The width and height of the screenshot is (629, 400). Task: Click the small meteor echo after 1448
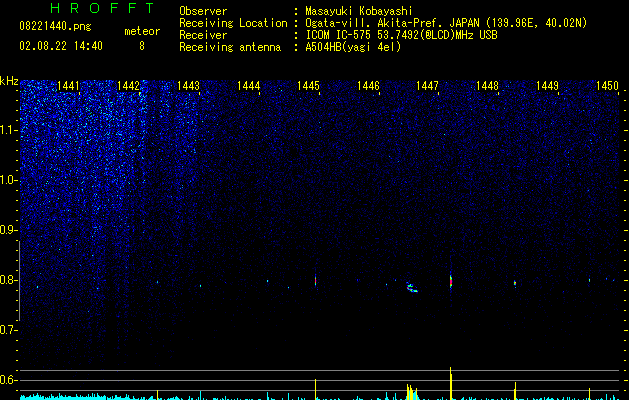515,284
